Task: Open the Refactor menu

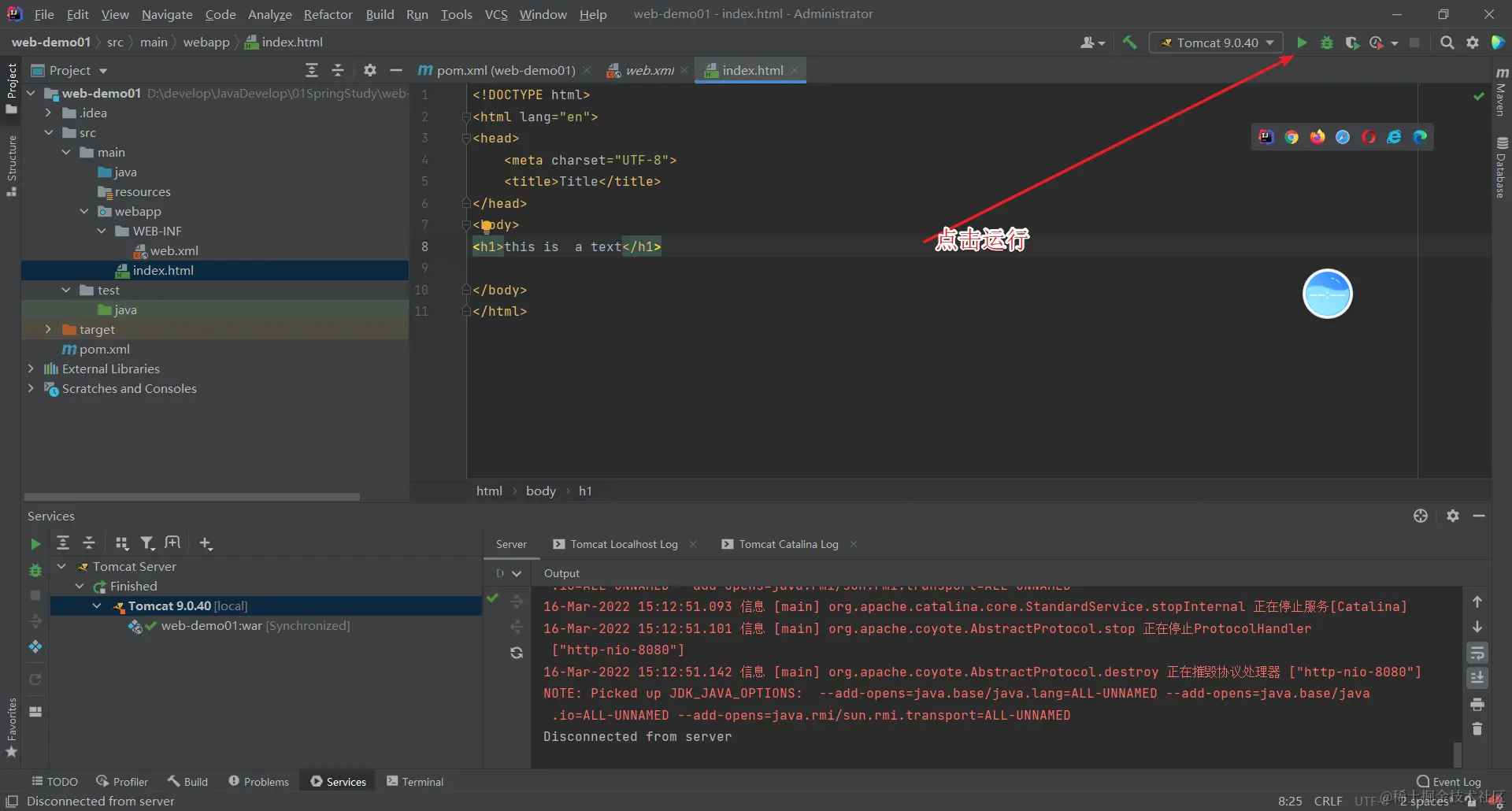Action: [328, 14]
